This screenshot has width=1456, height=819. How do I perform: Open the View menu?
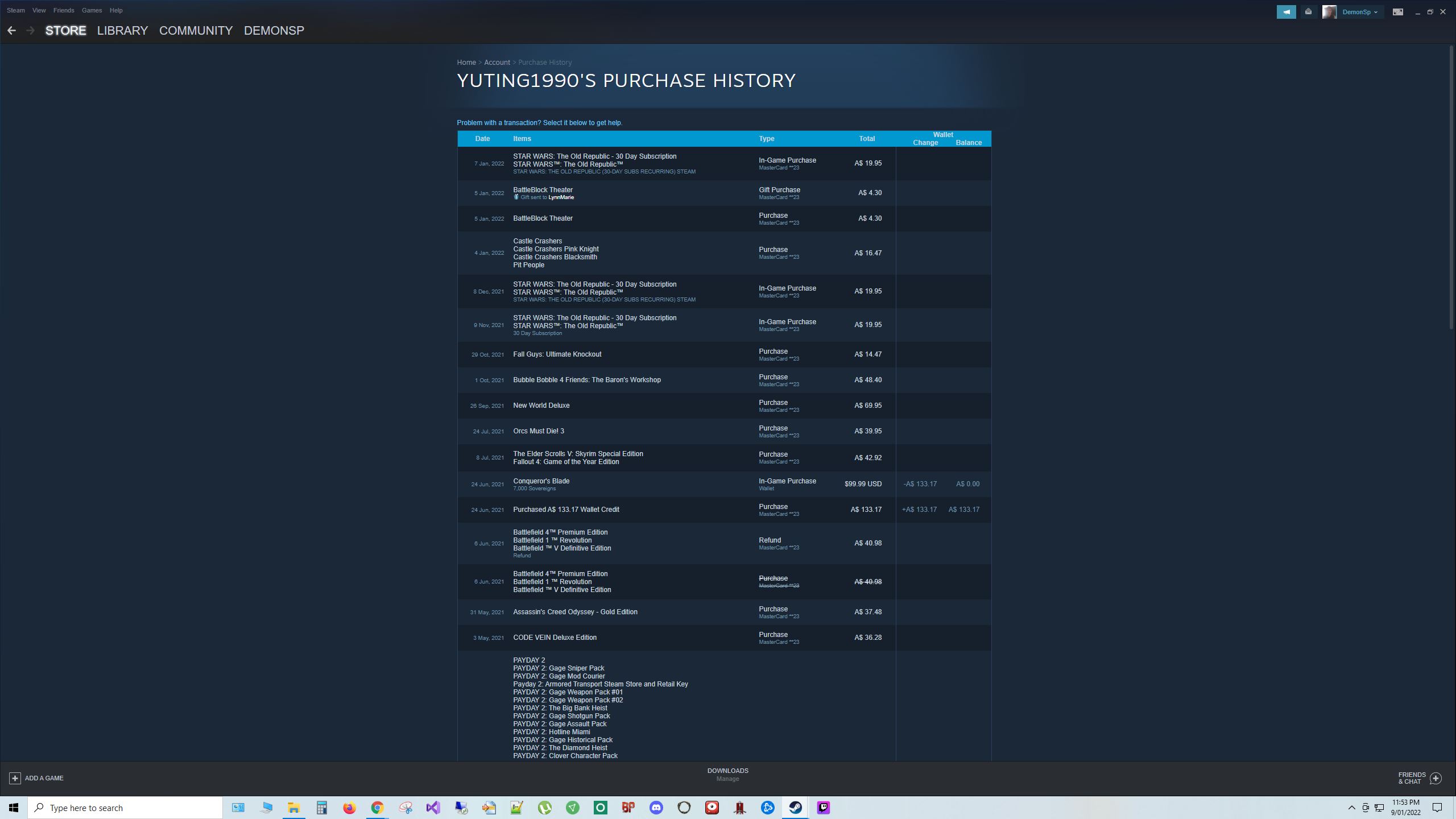(39, 10)
